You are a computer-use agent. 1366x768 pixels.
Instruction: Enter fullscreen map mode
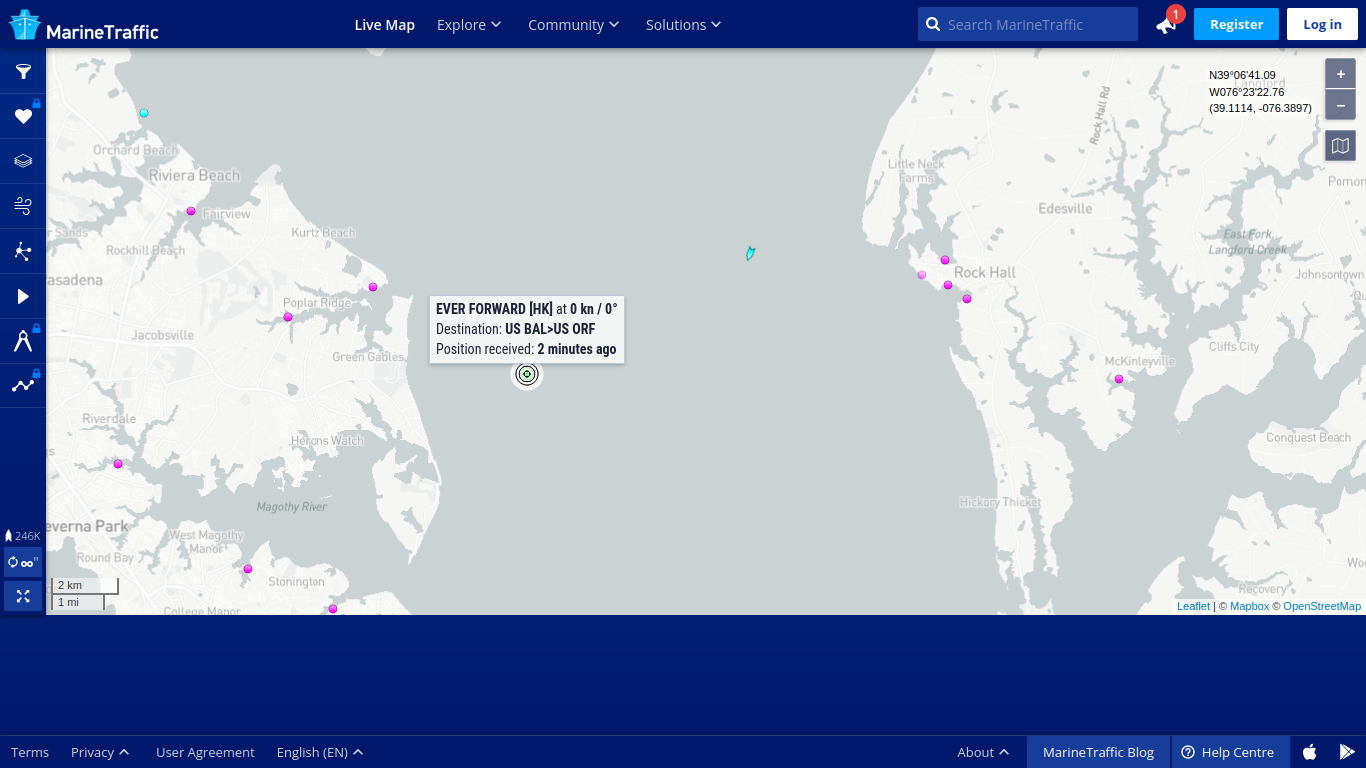23,596
